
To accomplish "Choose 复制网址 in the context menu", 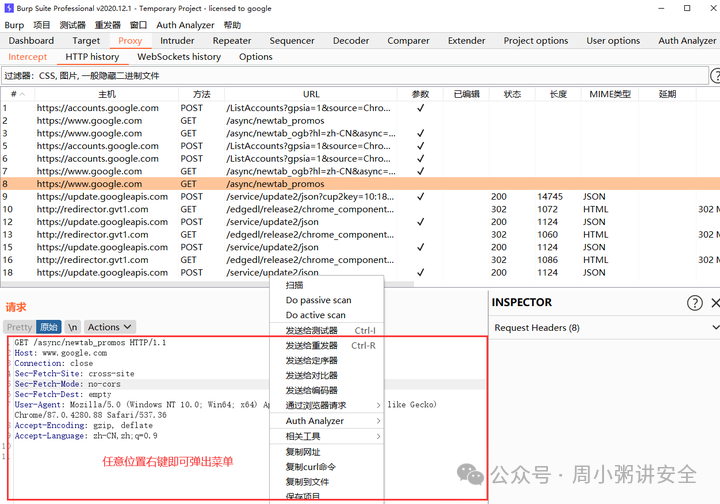I will pos(327,452).
